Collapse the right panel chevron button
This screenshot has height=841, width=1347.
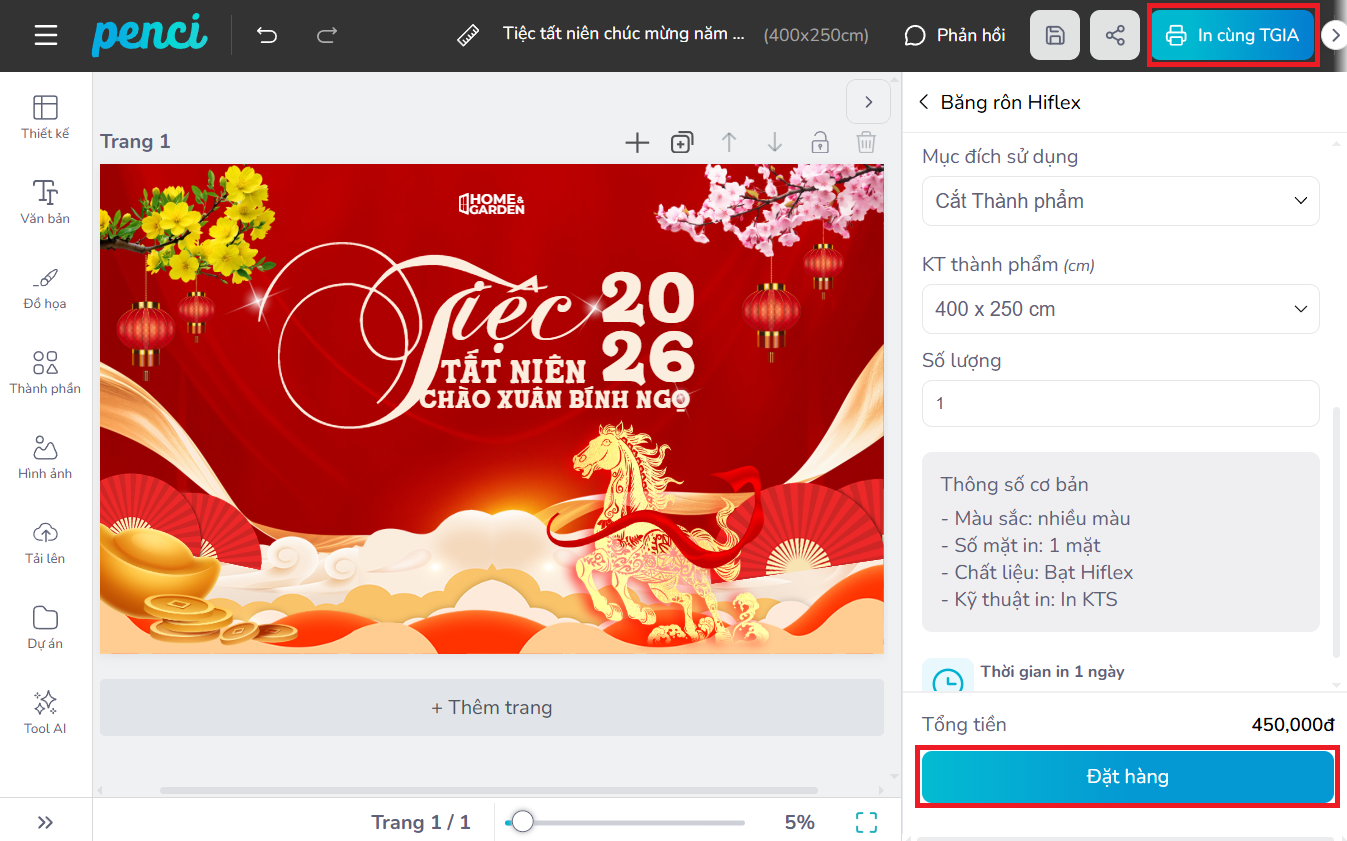click(868, 102)
